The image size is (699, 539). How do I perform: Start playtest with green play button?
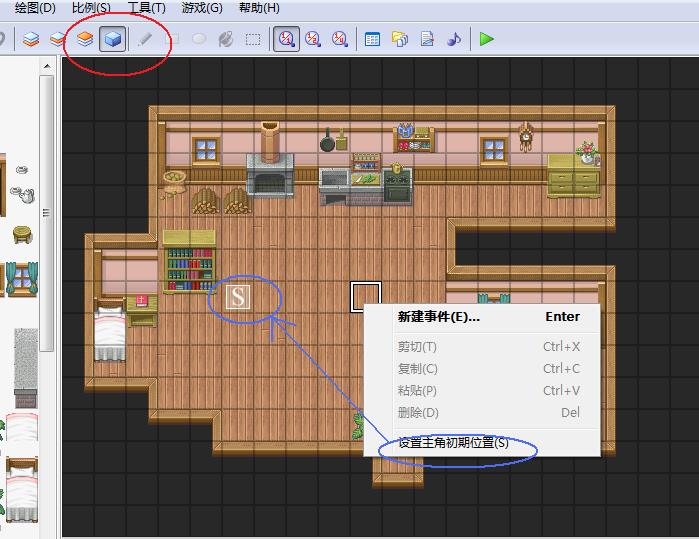(486, 39)
